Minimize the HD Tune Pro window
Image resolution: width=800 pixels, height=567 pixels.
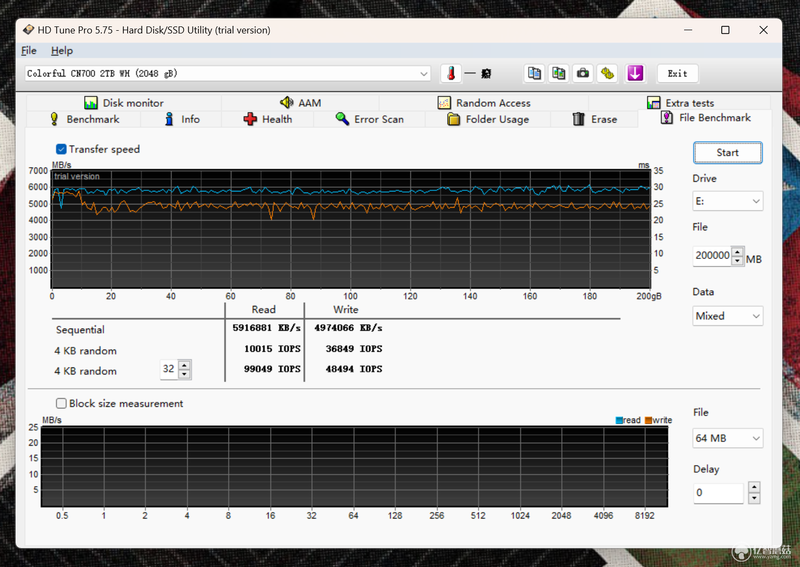click(688, 30)
